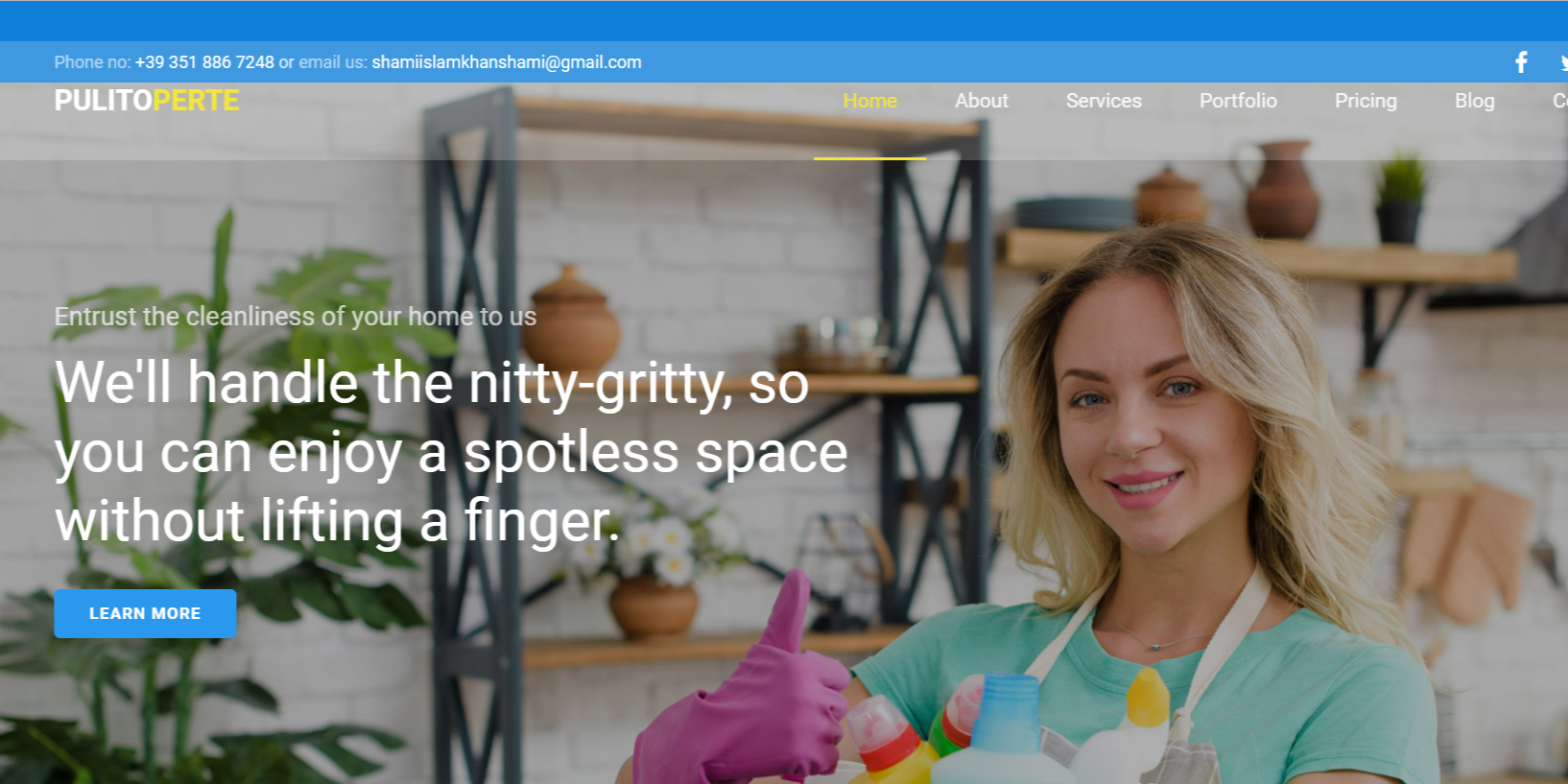1568x784 pixels.
Task: Navigate to the Pricing page
Action: pos(1366,101)
